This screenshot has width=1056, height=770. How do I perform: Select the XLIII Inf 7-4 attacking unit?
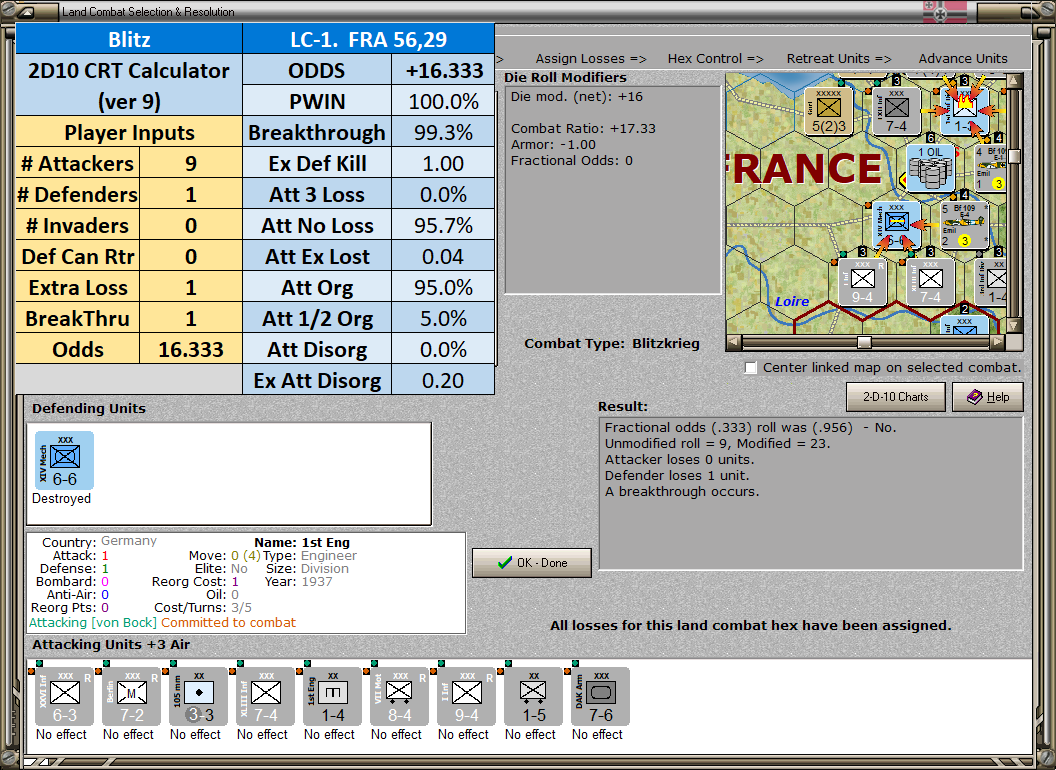(265, 696)
